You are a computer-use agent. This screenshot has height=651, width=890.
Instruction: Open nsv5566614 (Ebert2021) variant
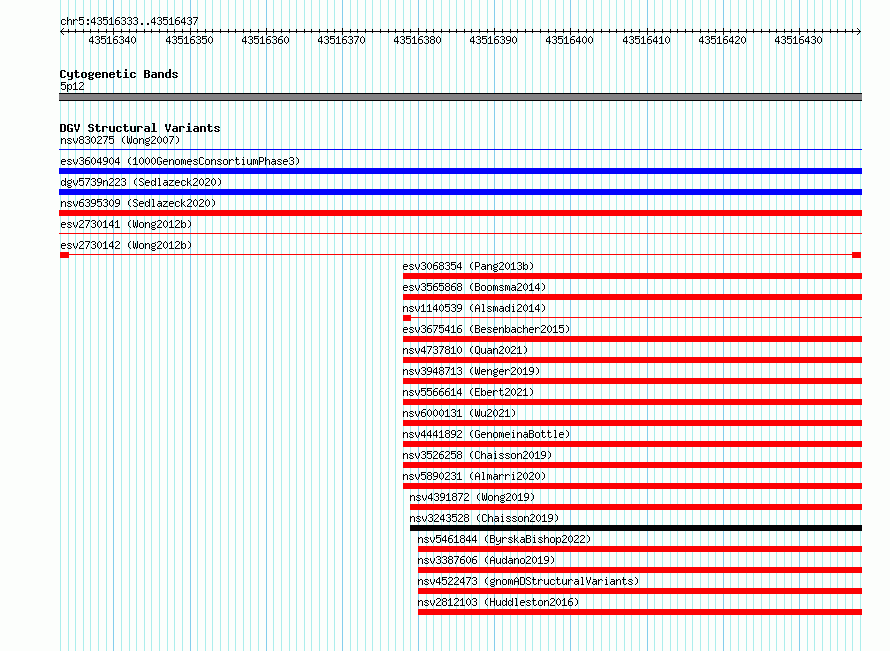pyautogui.click(x=468, y=392)
